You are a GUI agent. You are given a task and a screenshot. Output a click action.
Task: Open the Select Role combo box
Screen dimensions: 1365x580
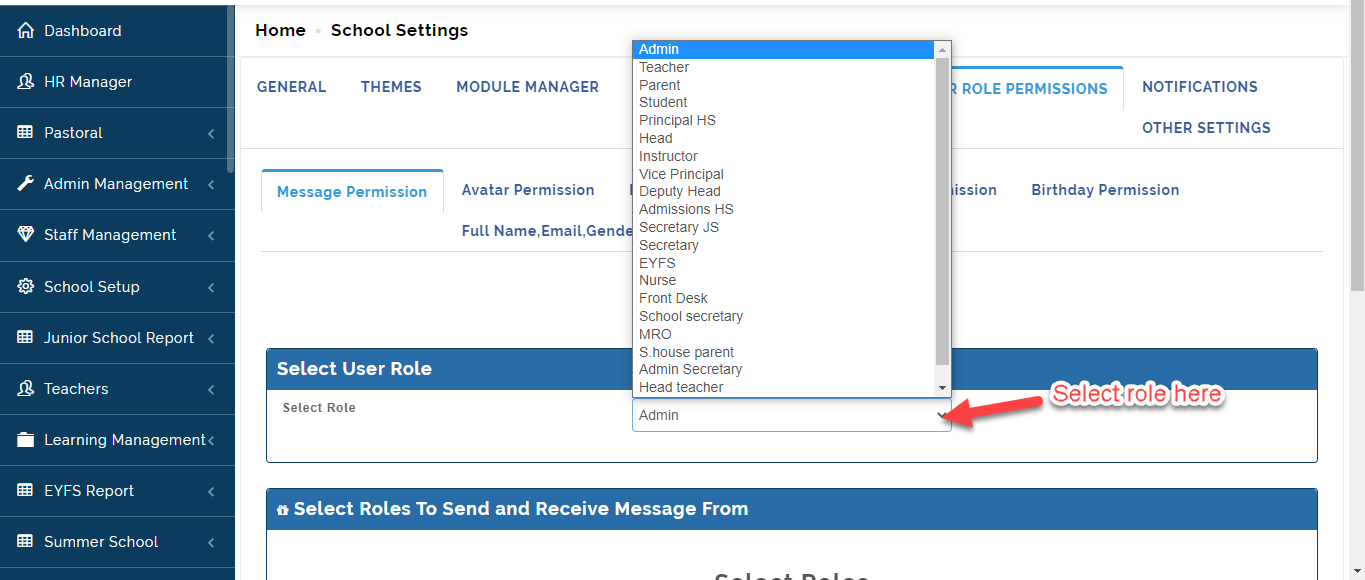[791, 415]
